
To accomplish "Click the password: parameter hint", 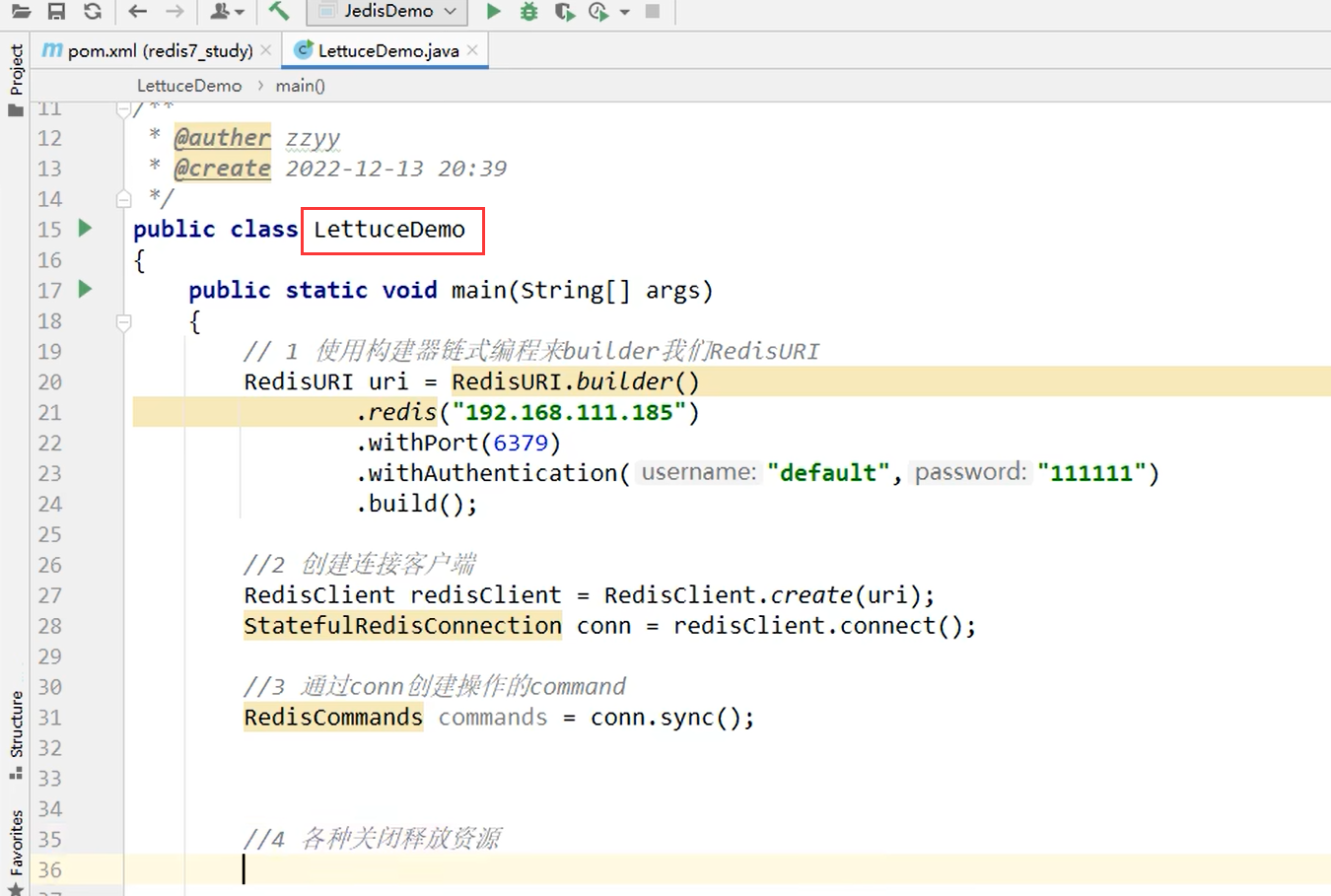I will pos(971,472).
